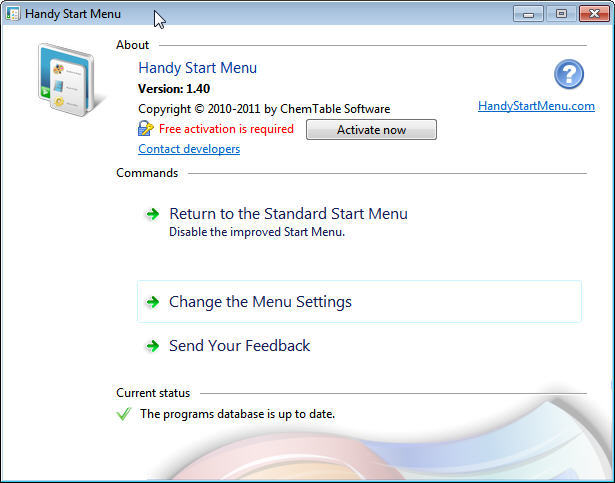Viewport: 615px width, 483px height.
Task: Click the key and lock activation icon
Action: (x=146, y=128)
